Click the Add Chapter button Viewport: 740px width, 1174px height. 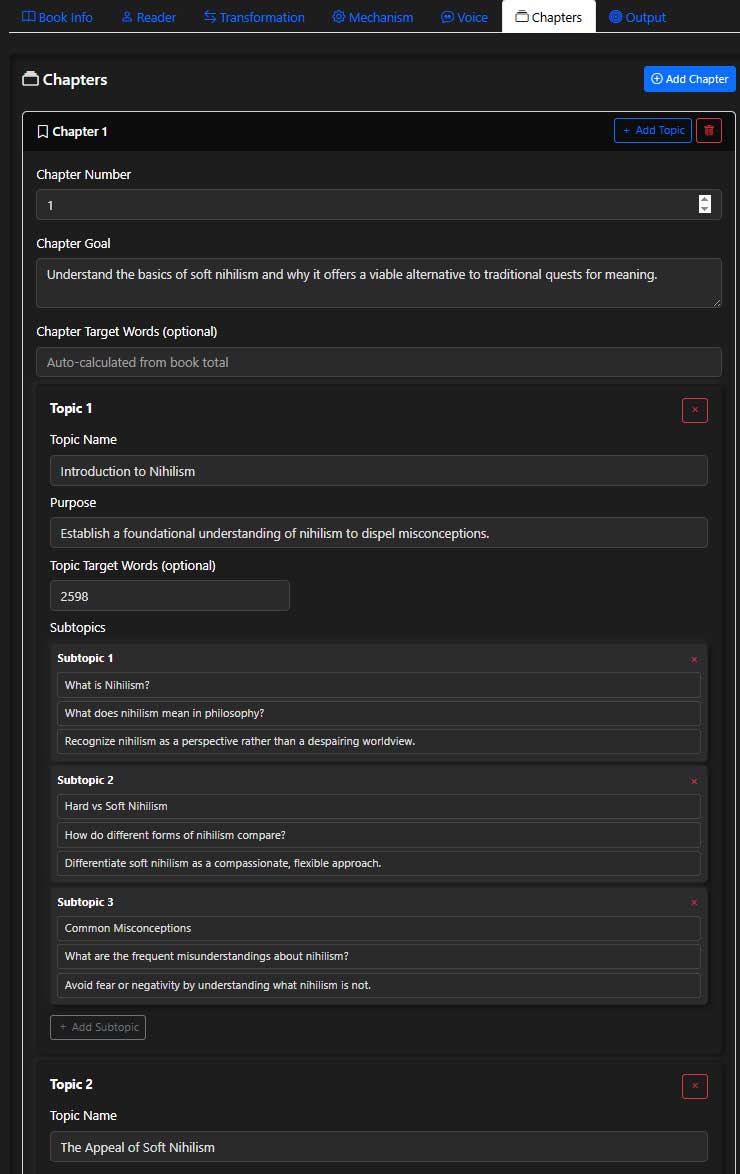pos(689,79)
